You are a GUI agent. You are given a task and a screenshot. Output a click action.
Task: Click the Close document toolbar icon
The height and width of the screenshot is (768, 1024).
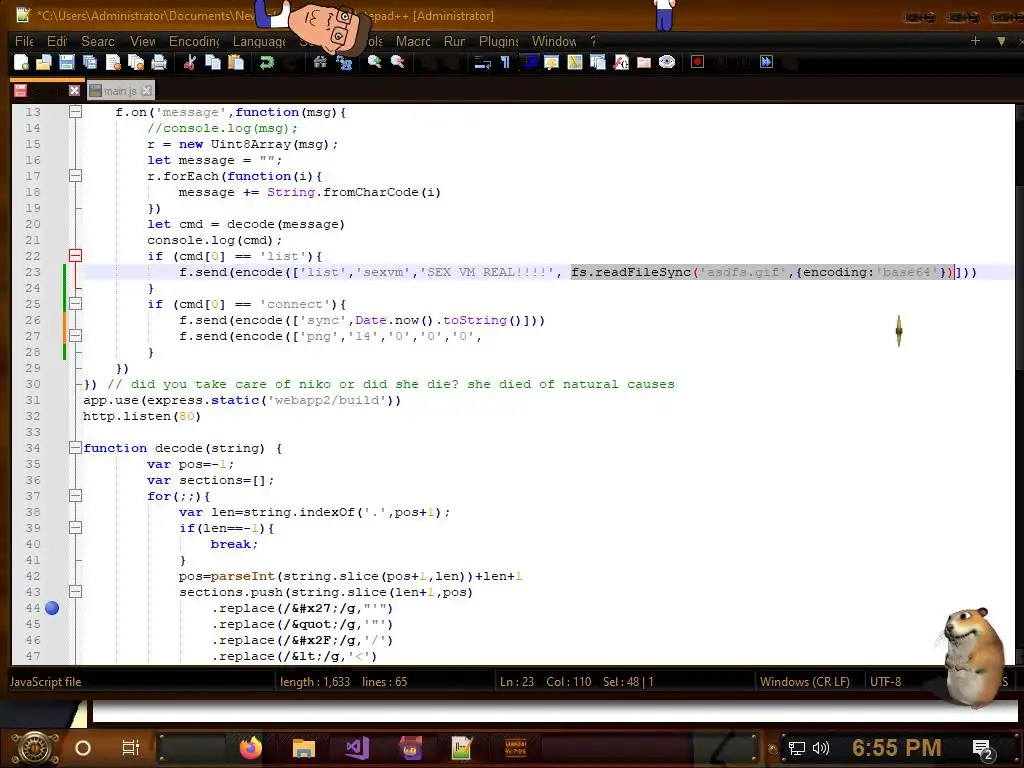(113, 63)
